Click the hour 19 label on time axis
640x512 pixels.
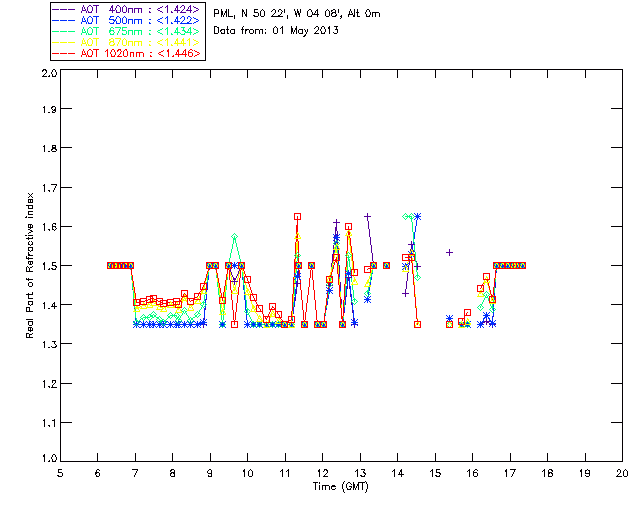585,473
